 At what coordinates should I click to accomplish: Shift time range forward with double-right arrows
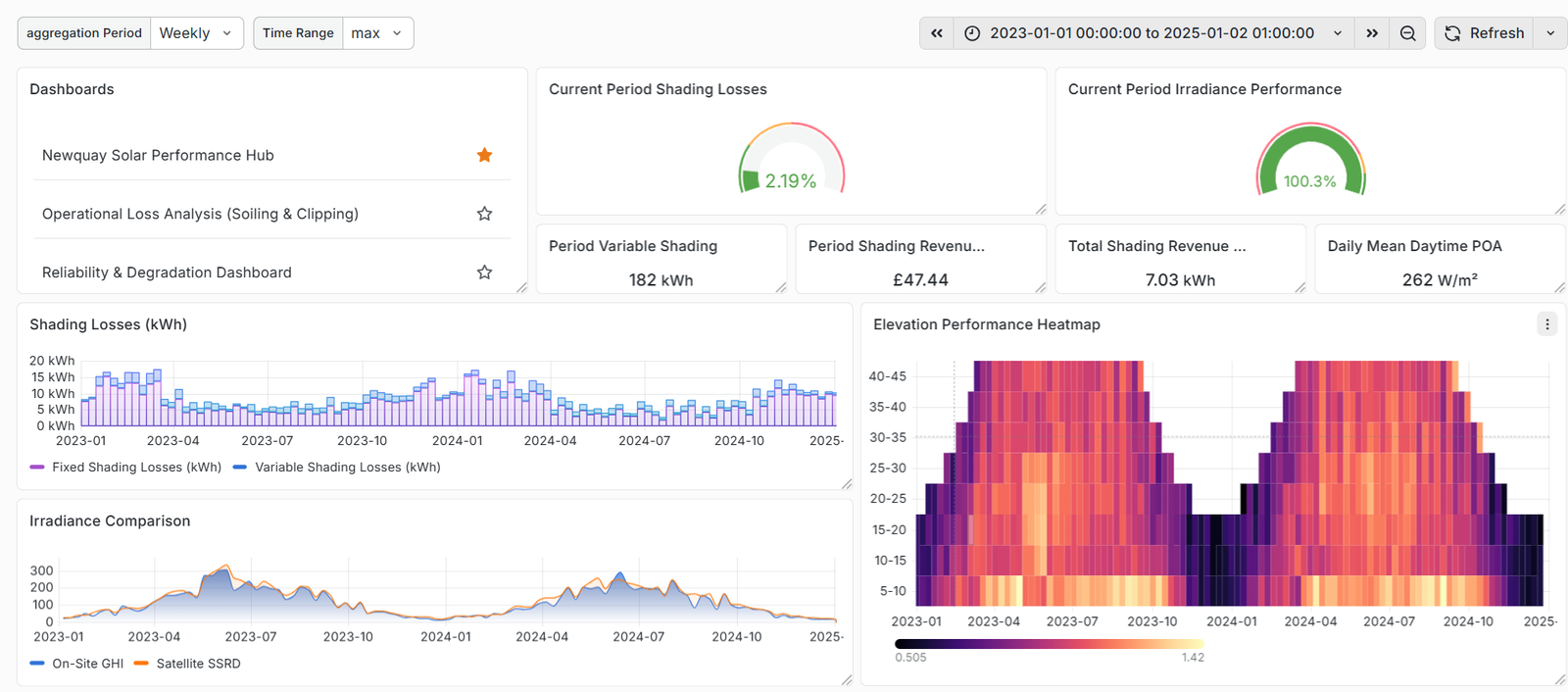1372,33
